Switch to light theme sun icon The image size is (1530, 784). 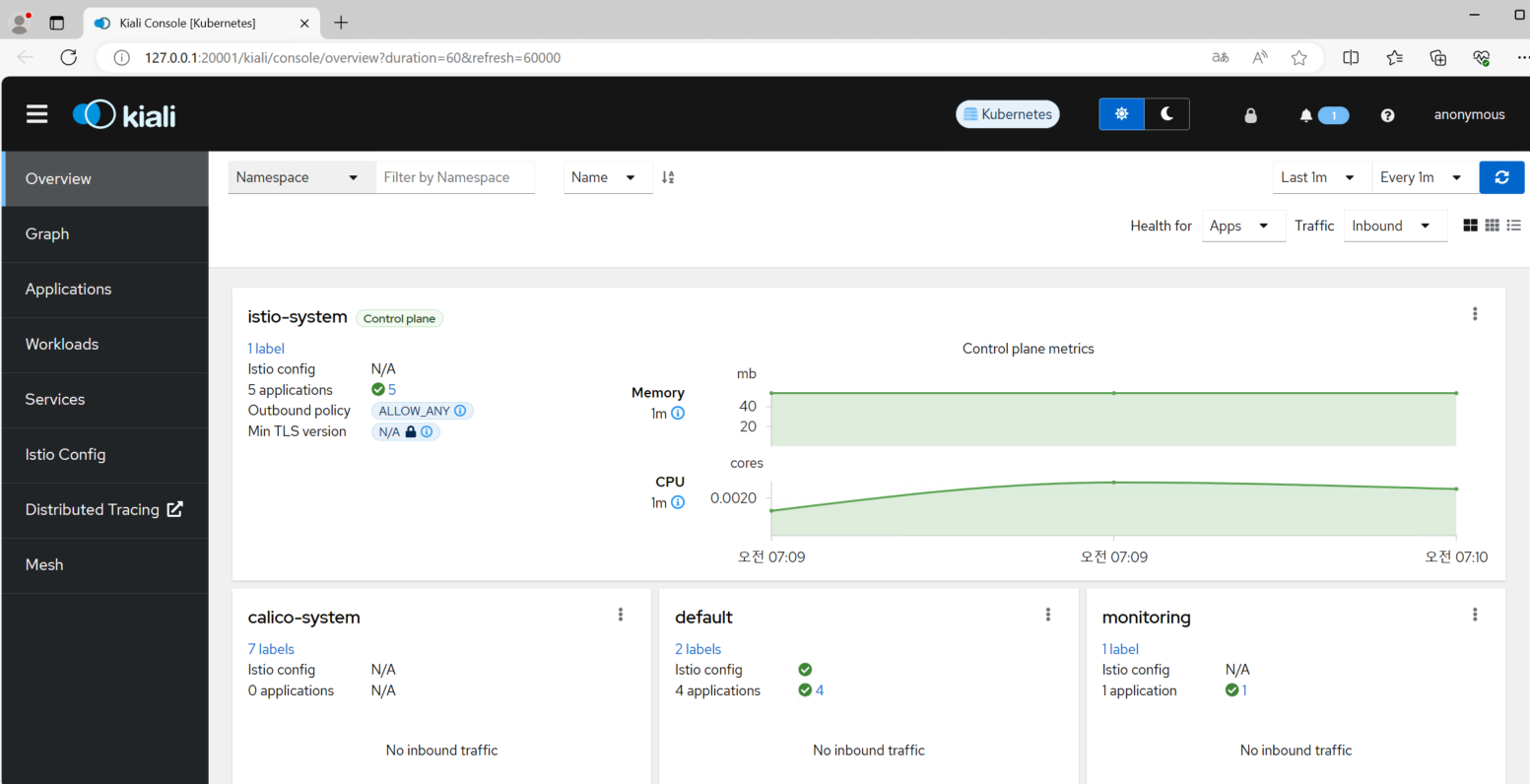(1121, 114)
